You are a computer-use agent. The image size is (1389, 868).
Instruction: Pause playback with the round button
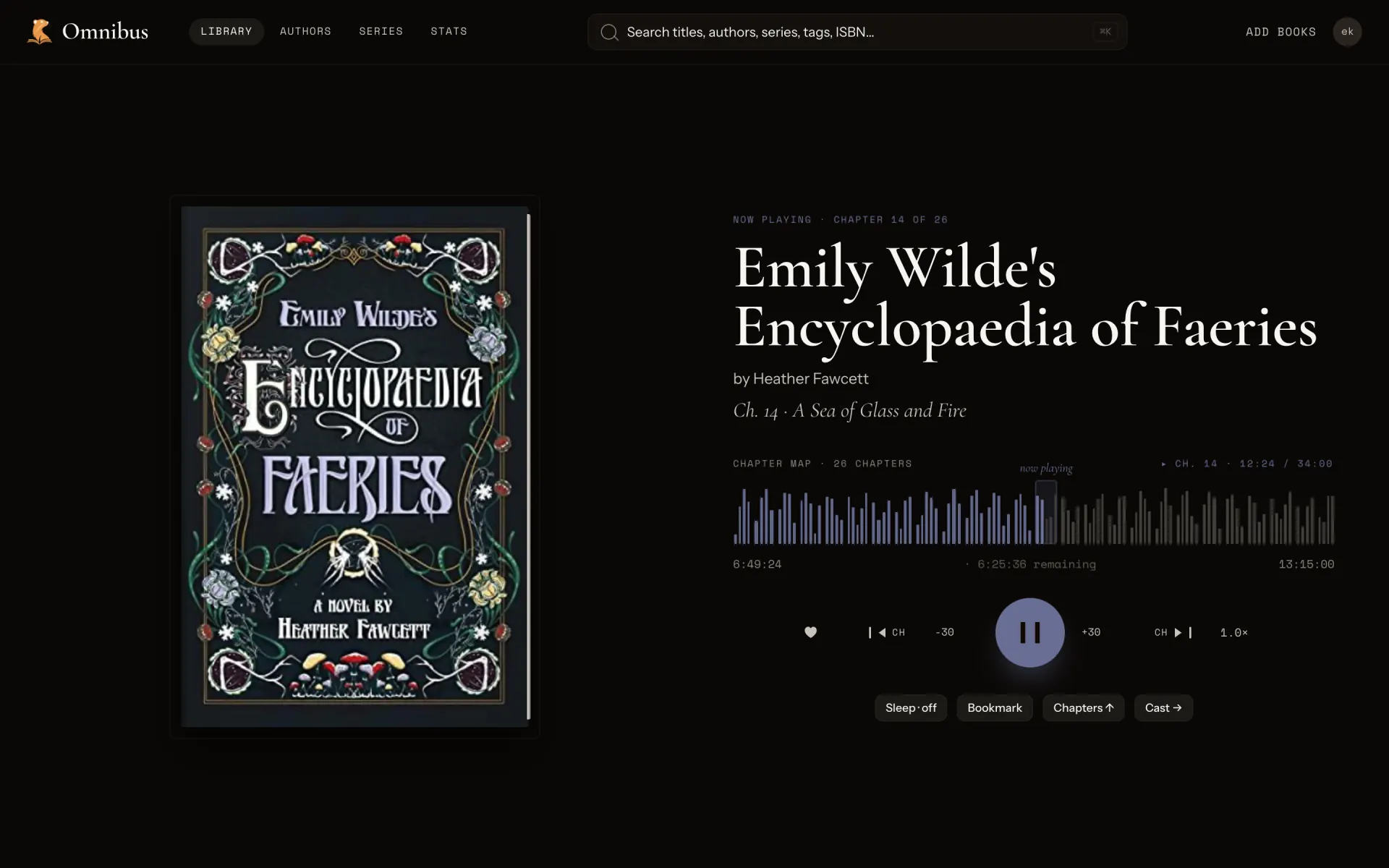(x=1029, y=632)
